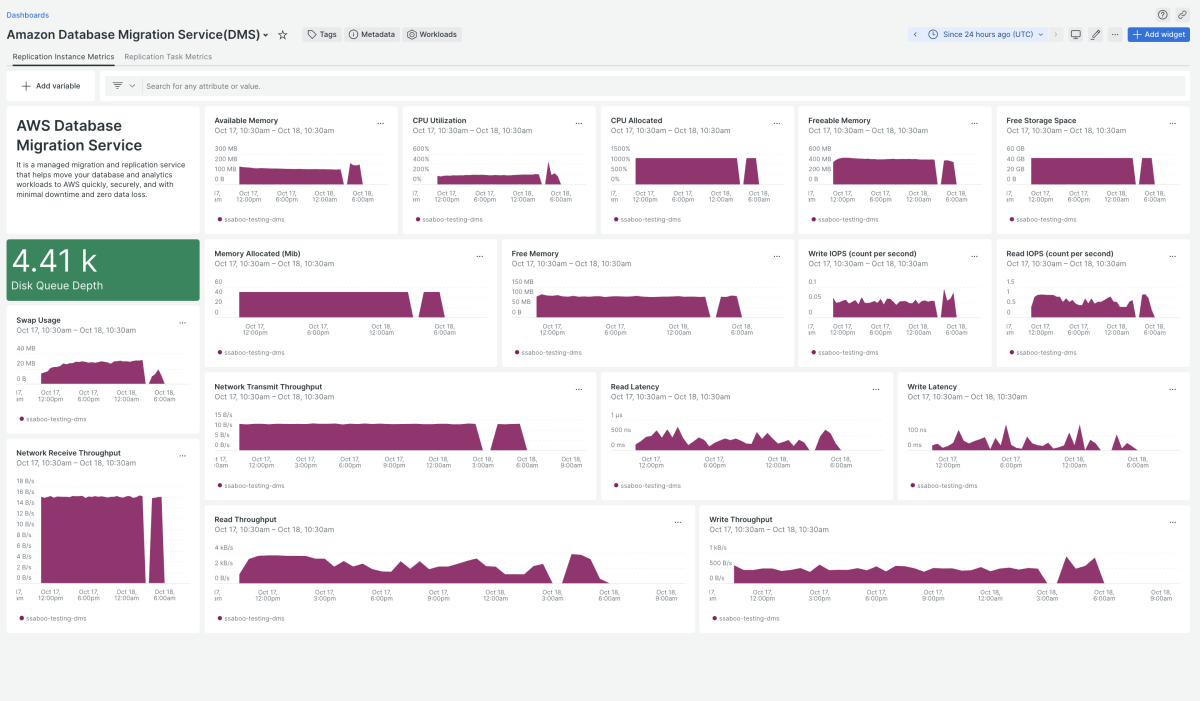Edit dashboard using the pencil icon
1200x701 pixels.
[x=1096, y=34]
